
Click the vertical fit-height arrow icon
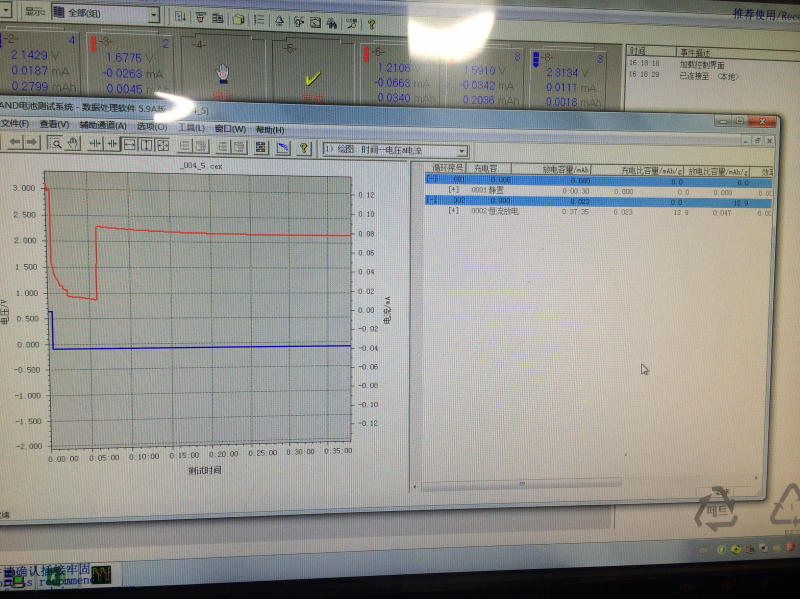pos(146,145)
